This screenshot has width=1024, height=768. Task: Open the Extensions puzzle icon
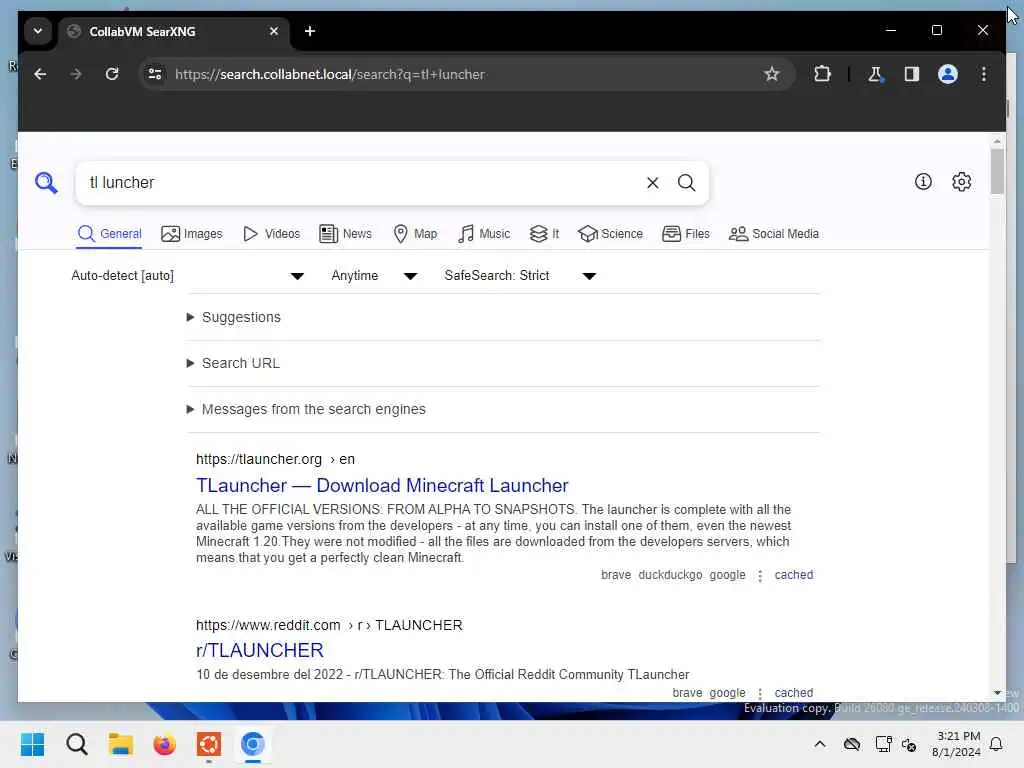click(x=822, y=74)
